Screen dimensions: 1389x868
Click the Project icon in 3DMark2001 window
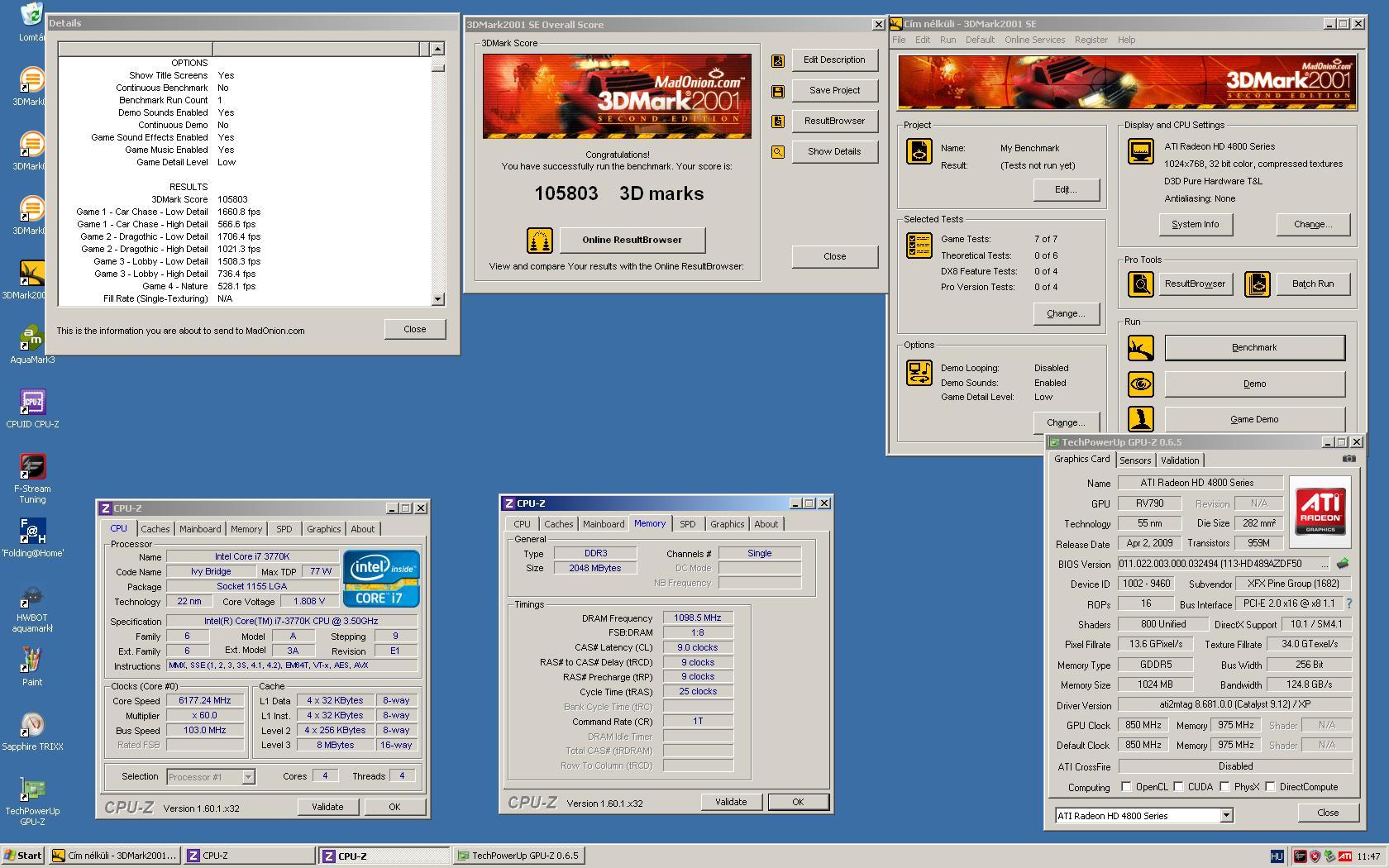click(x=919, y=151)
